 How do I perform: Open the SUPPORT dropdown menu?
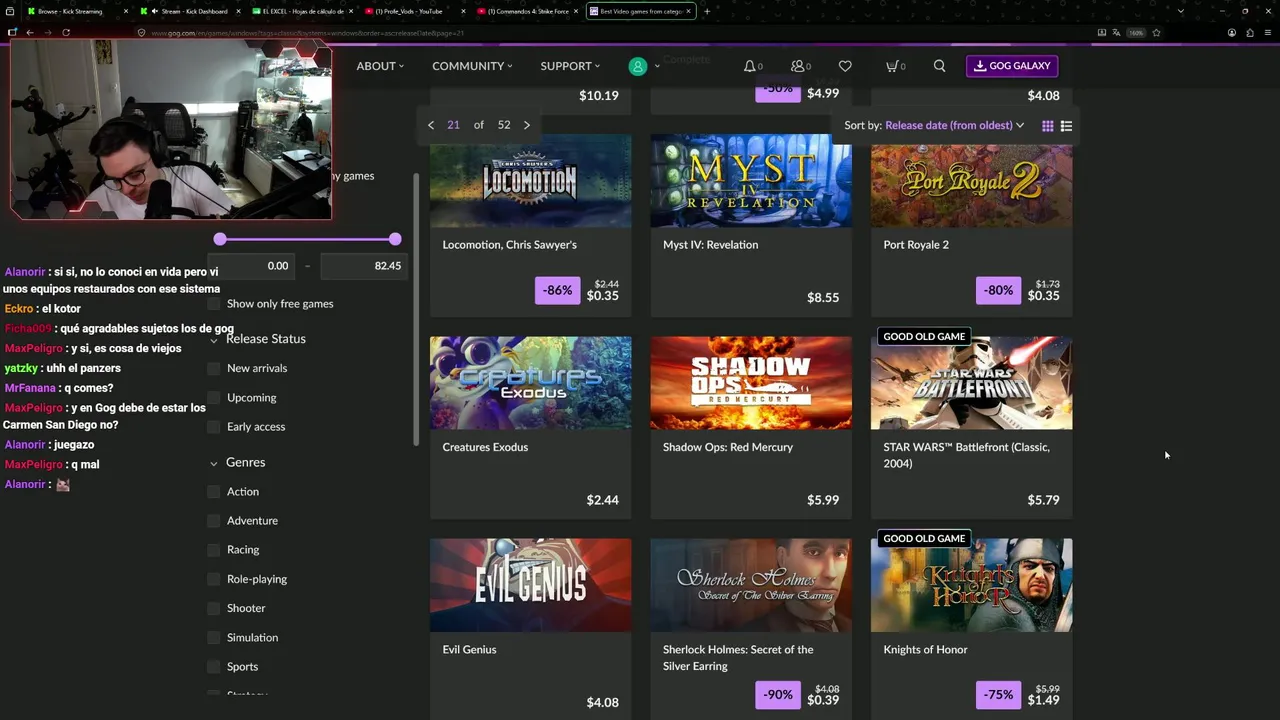(570, 66)
